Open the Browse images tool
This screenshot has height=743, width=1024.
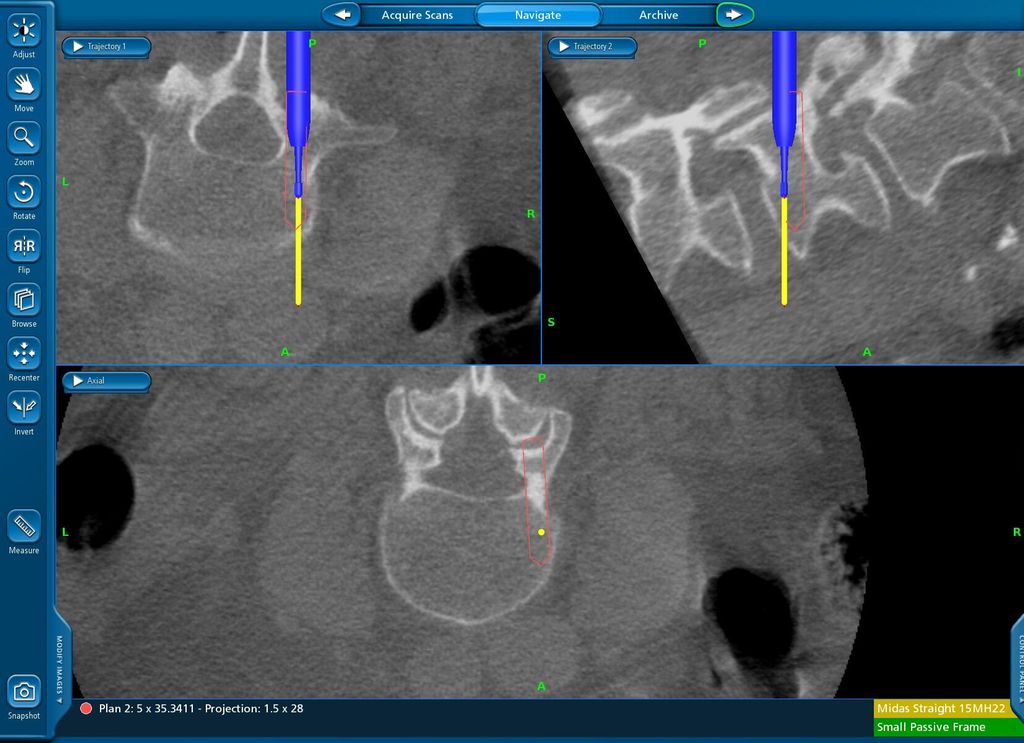24,300
